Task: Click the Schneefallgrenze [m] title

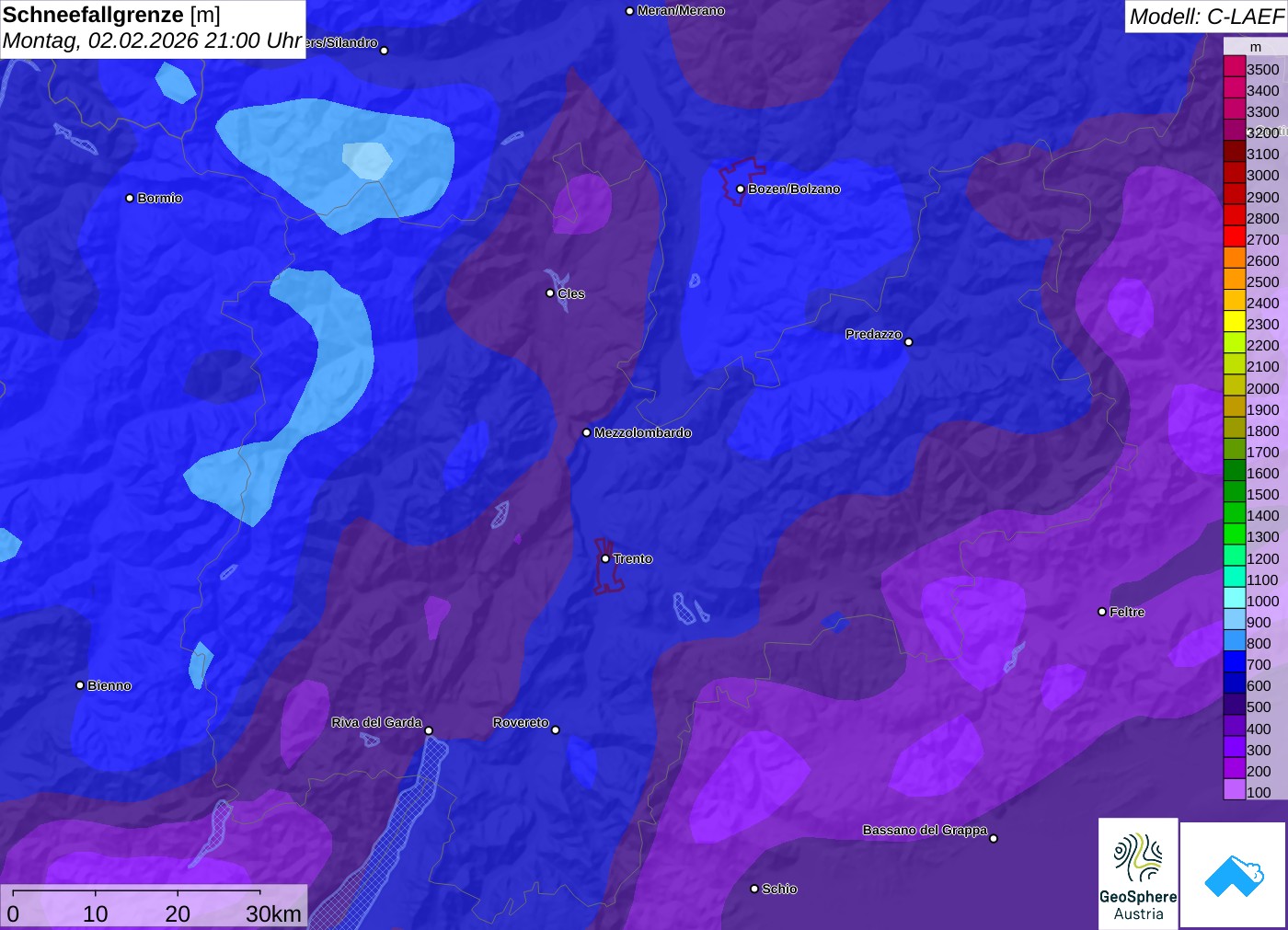Action: [111, 15]
